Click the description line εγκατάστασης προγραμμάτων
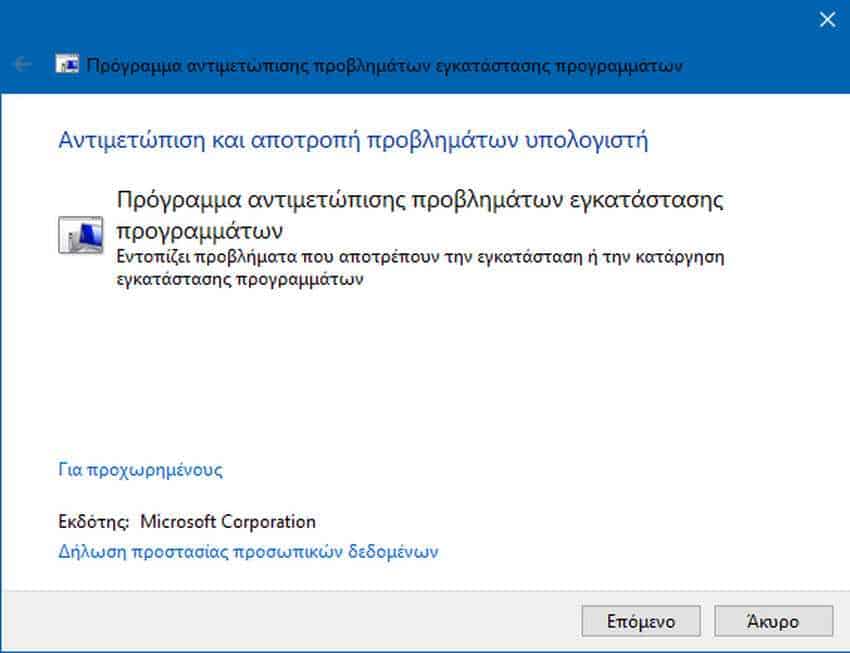 (x=240, y=280)
